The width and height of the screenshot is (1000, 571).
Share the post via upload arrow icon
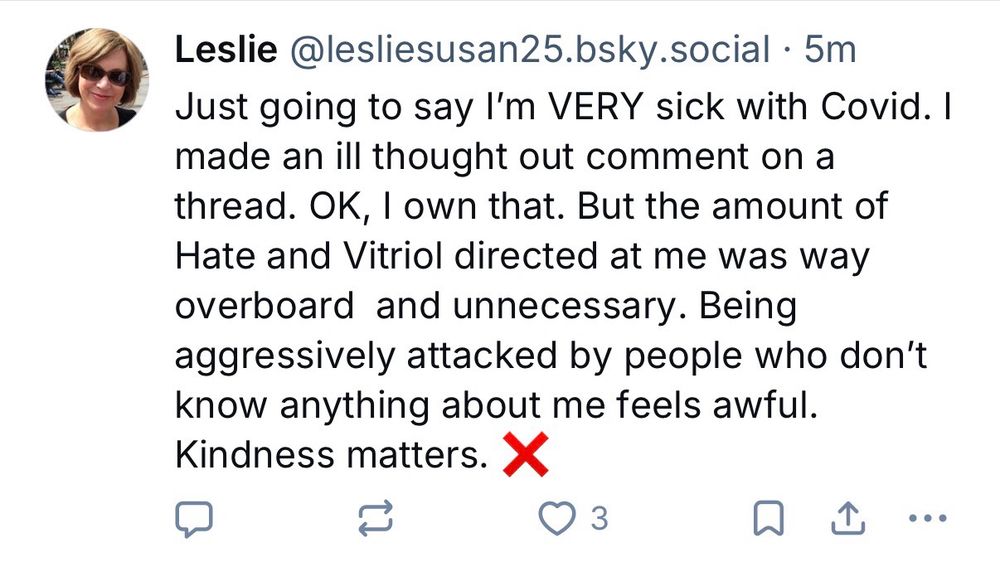(847, 518)
